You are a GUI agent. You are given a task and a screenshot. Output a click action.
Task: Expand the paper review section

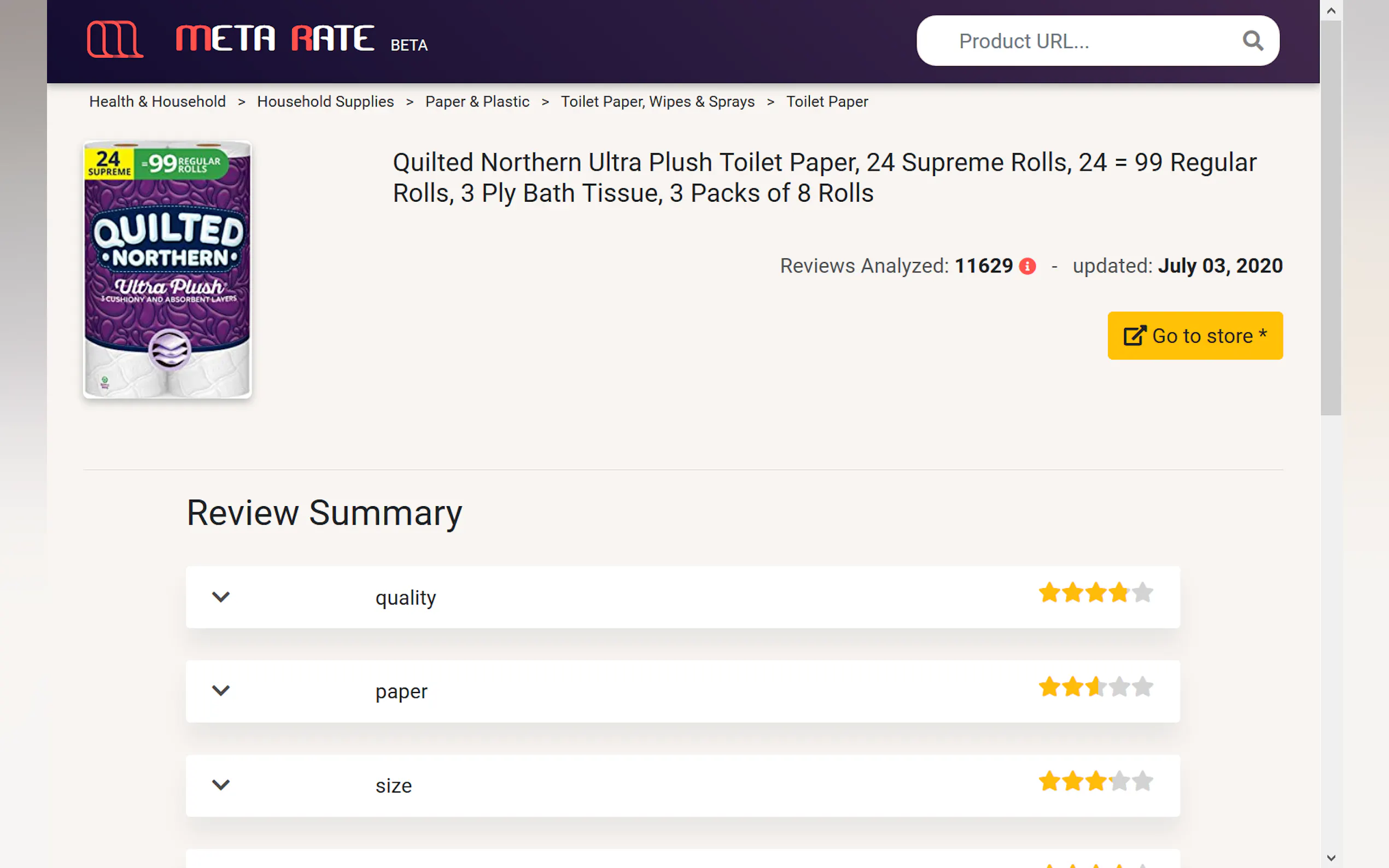(x=220, y=690)
